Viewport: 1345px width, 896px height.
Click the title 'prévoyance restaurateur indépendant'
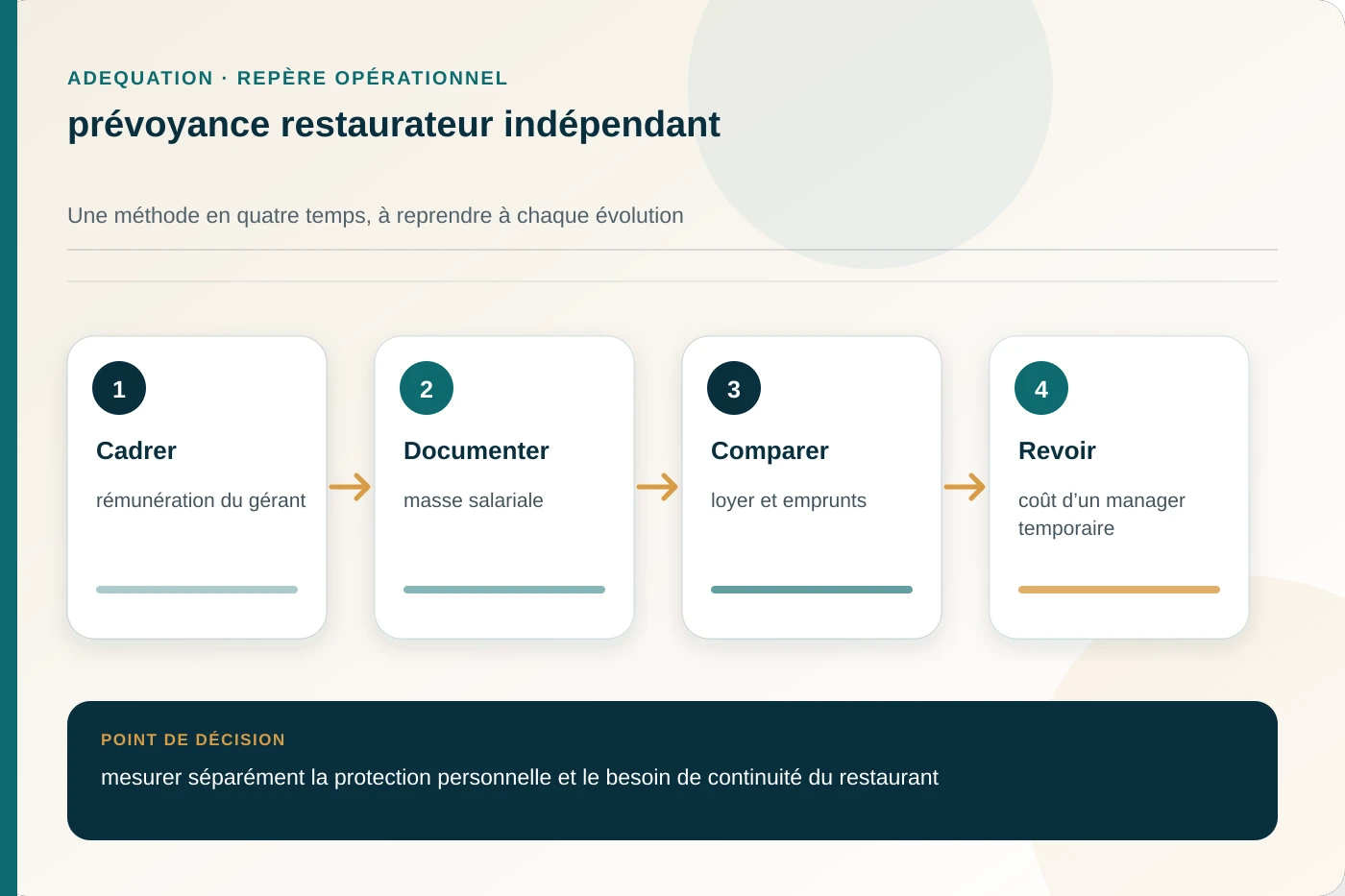(394, 125)
